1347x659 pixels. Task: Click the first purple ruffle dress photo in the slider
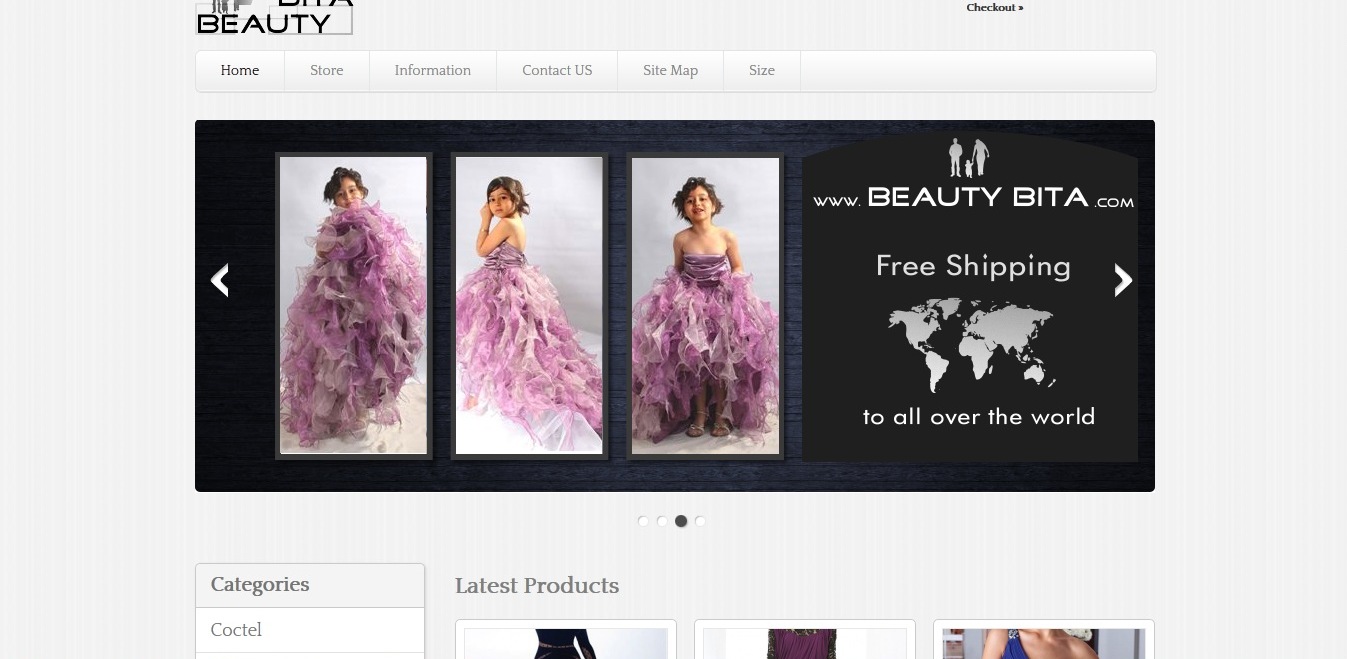point(353,306)
